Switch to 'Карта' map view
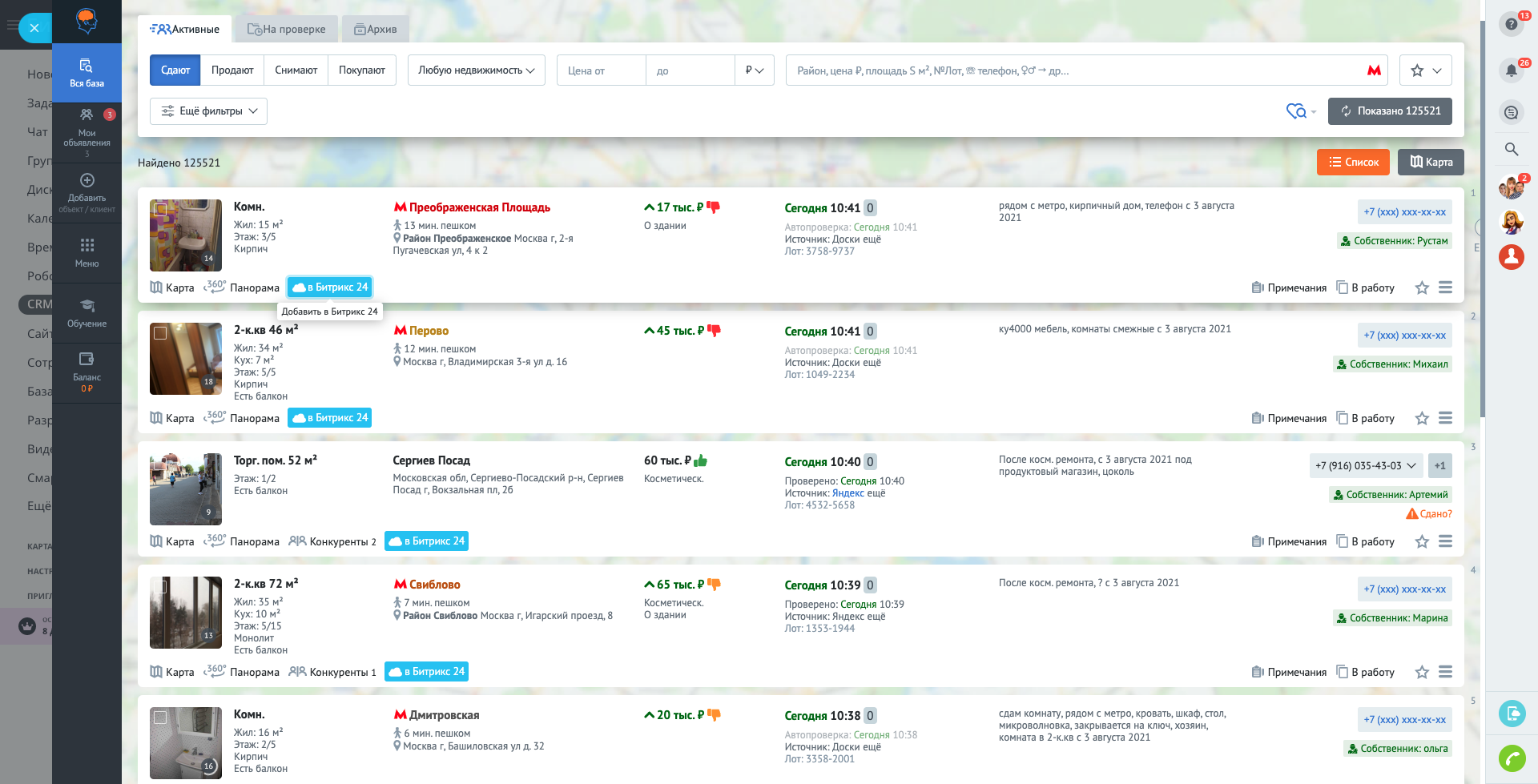 point(1431,162)
